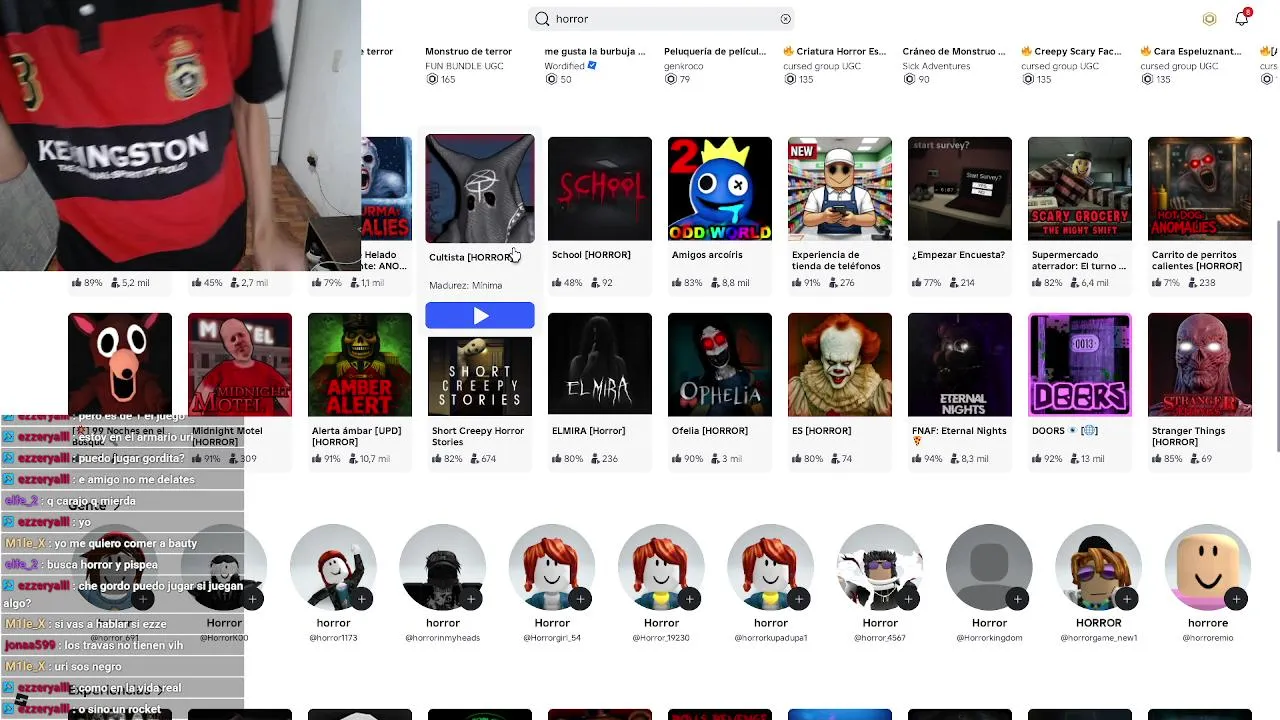
Task: Open the @horrorinmyheads avatar profile
Action: 442,567
